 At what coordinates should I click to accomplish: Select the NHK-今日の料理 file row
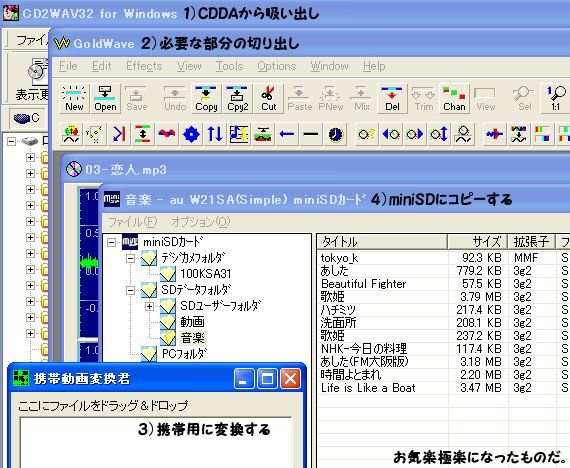pos(443,349)
